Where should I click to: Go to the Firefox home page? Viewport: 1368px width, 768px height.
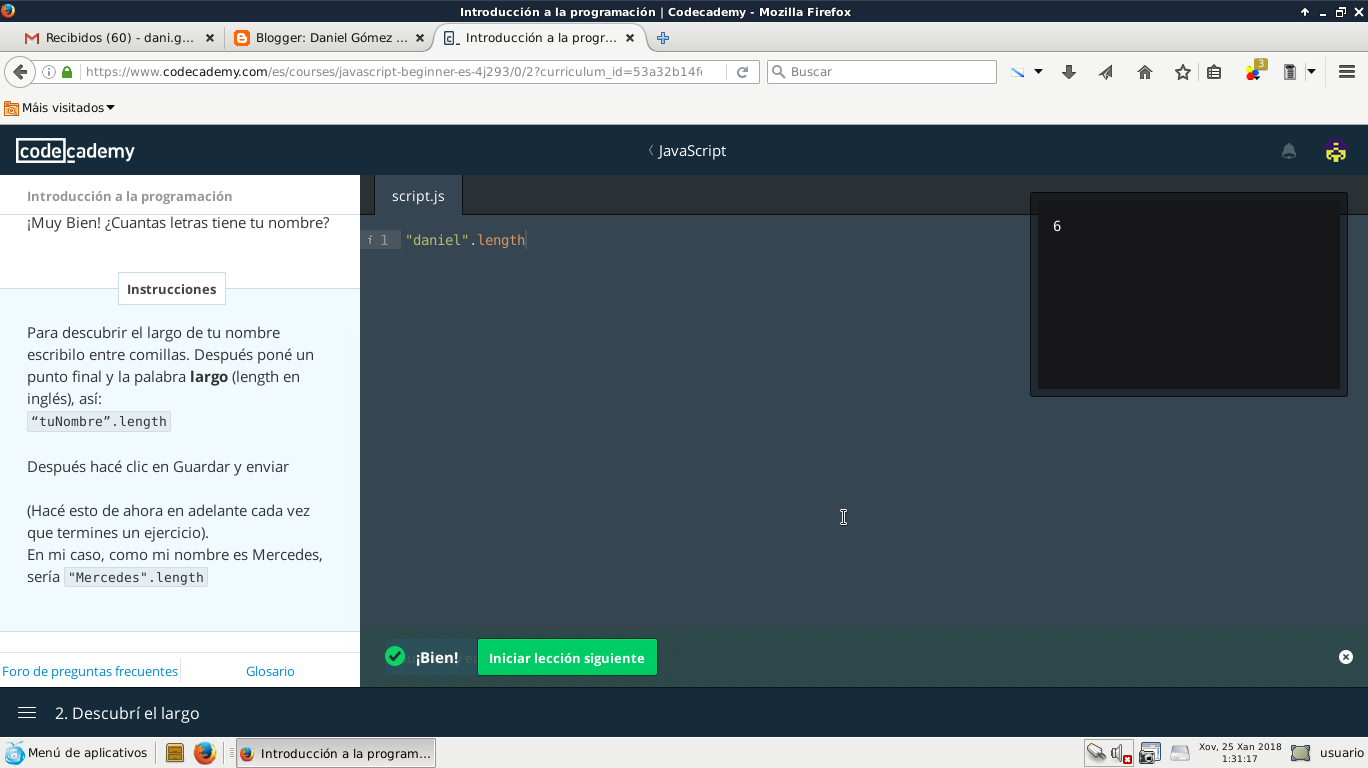coord(1145,72)
